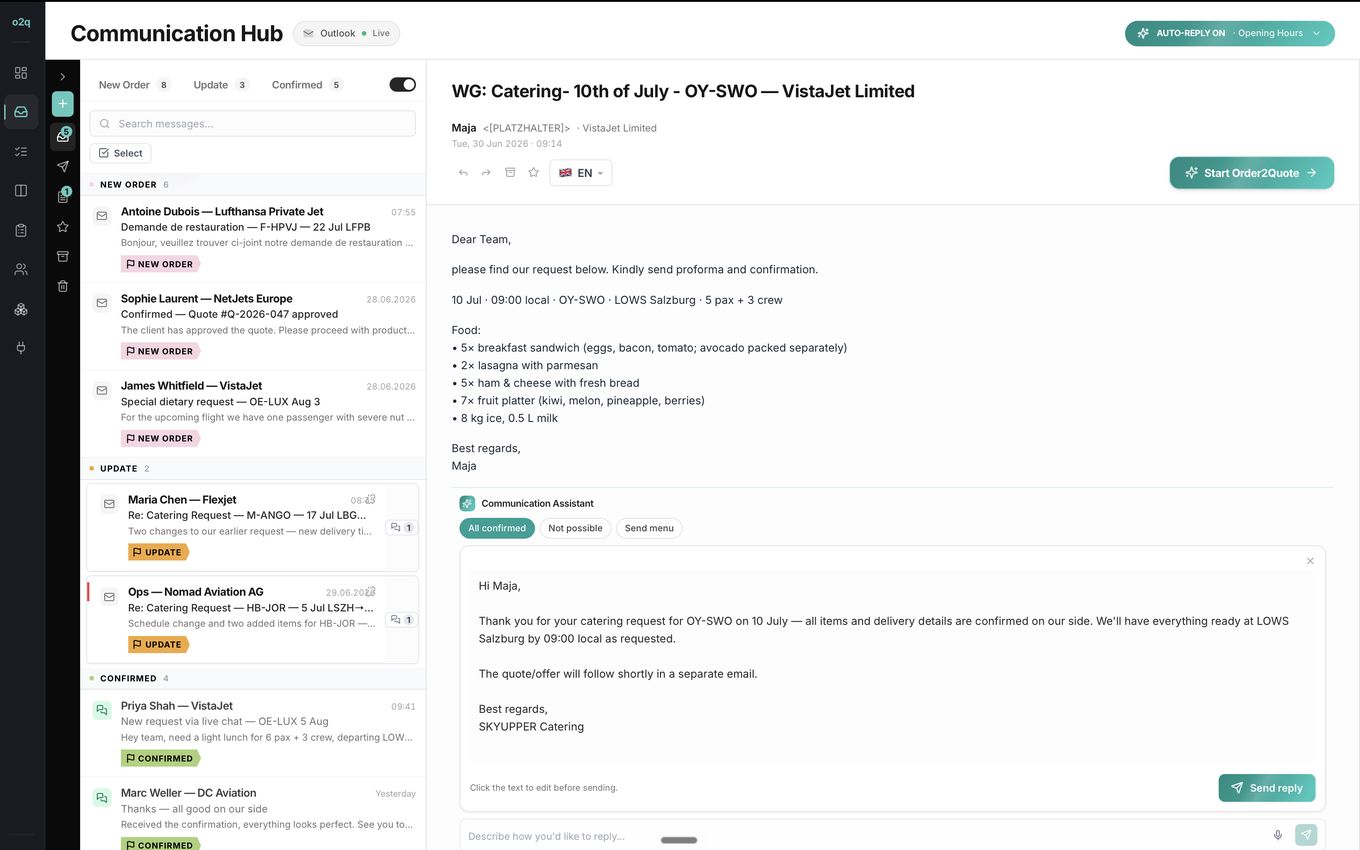Toggle the switch beside the Confirmed tab
The image size is (1360, 850).
click(403, 85)
